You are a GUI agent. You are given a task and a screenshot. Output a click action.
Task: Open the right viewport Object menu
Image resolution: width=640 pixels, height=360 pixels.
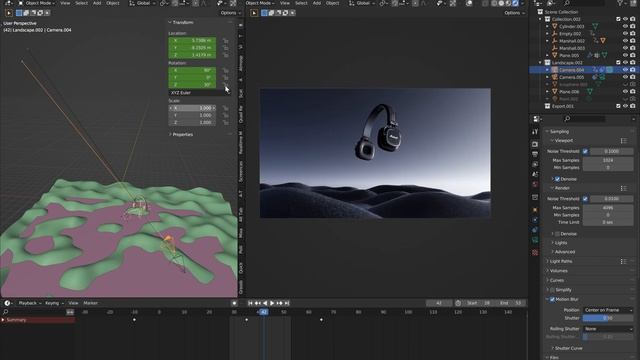[x=332, y=3]
